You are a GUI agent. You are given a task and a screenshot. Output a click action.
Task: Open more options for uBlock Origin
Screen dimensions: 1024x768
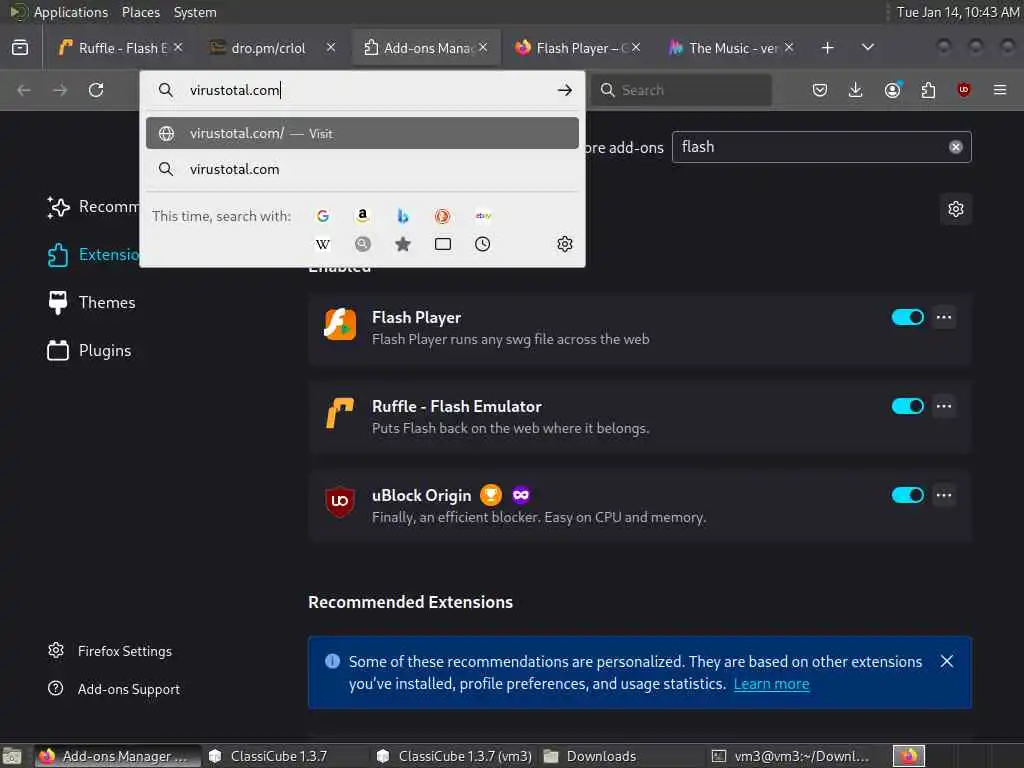point(944,495)
